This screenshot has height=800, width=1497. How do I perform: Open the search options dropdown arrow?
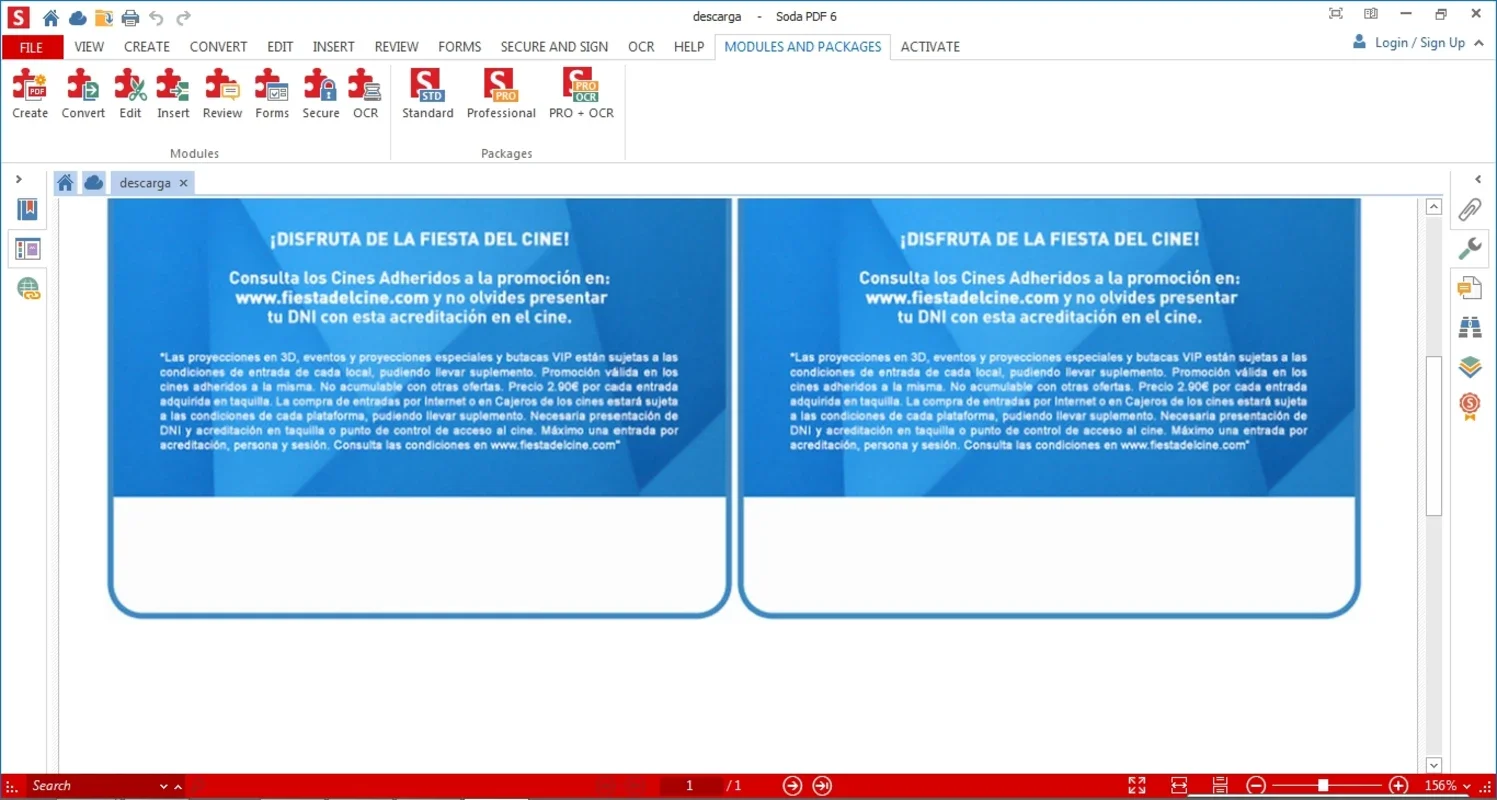coord(164,787)
